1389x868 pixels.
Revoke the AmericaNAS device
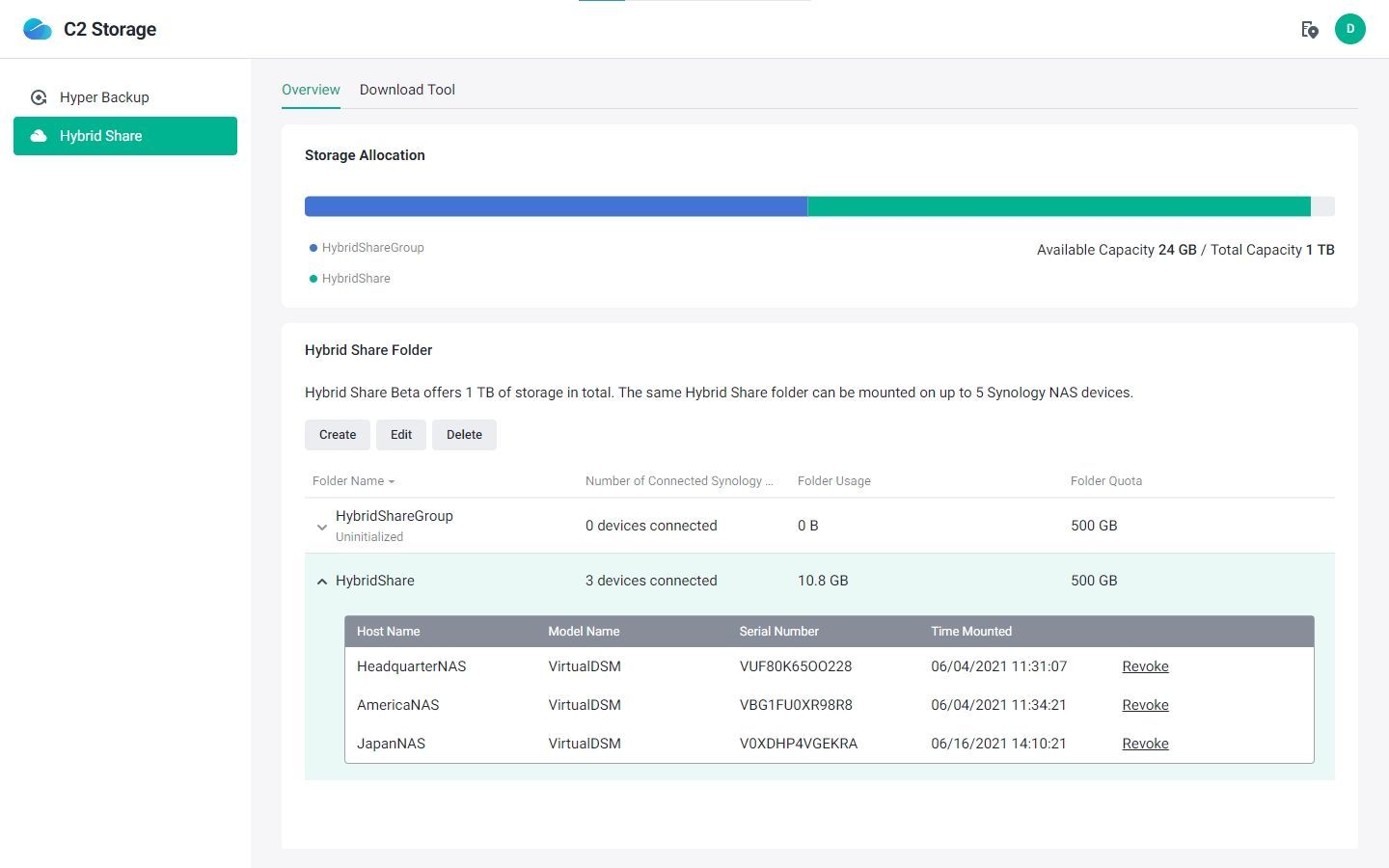pyautogui.click(x=1145, y=705)
